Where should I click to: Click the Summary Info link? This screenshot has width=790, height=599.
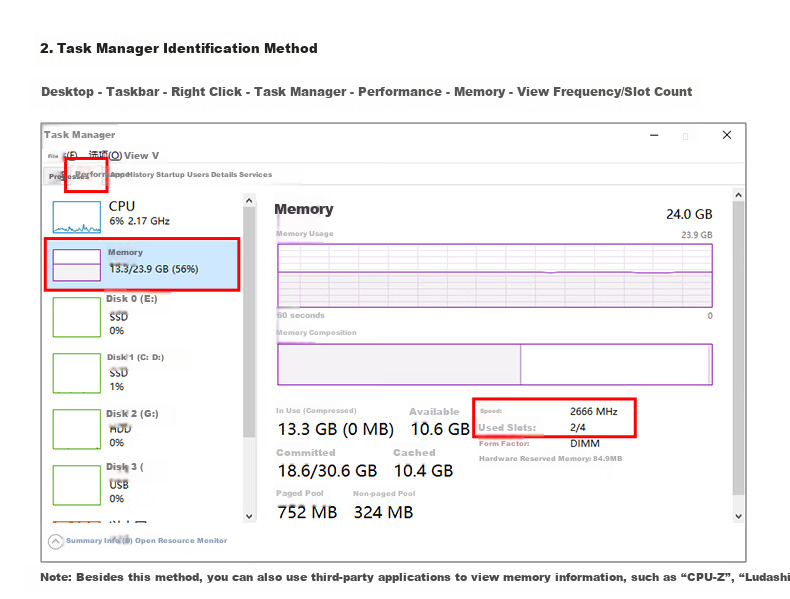click(x=99, y=541)
